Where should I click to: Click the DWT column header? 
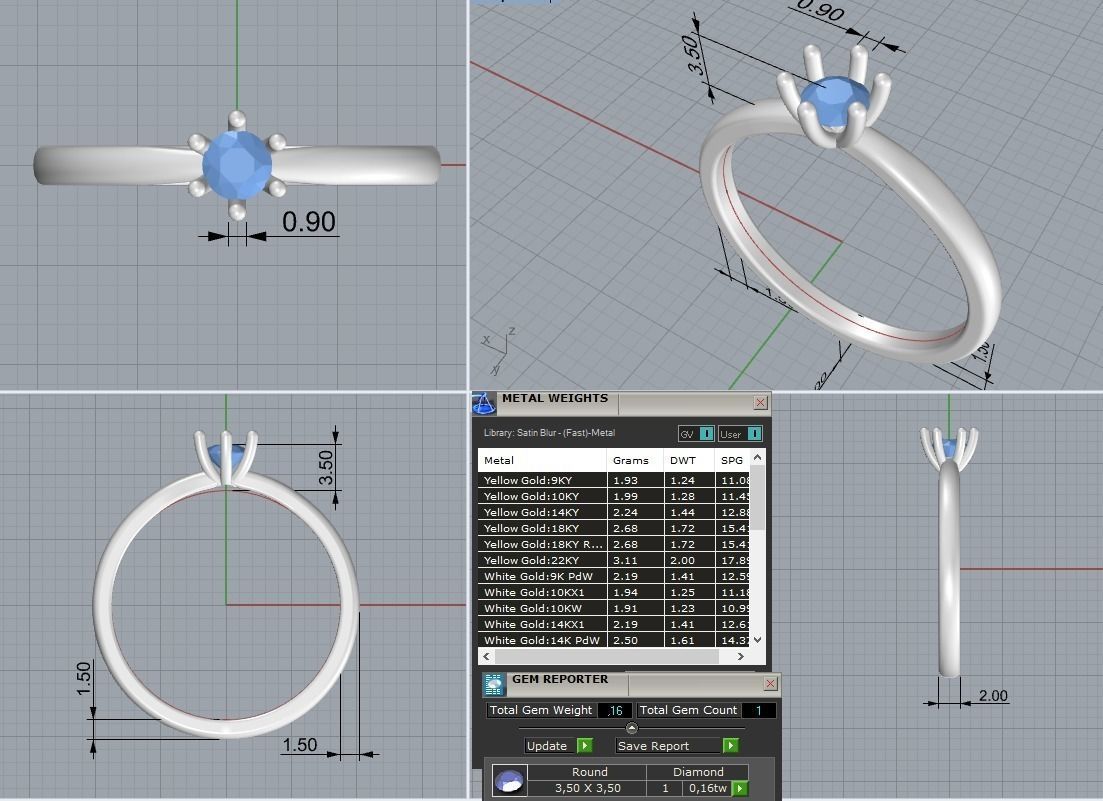689,461
